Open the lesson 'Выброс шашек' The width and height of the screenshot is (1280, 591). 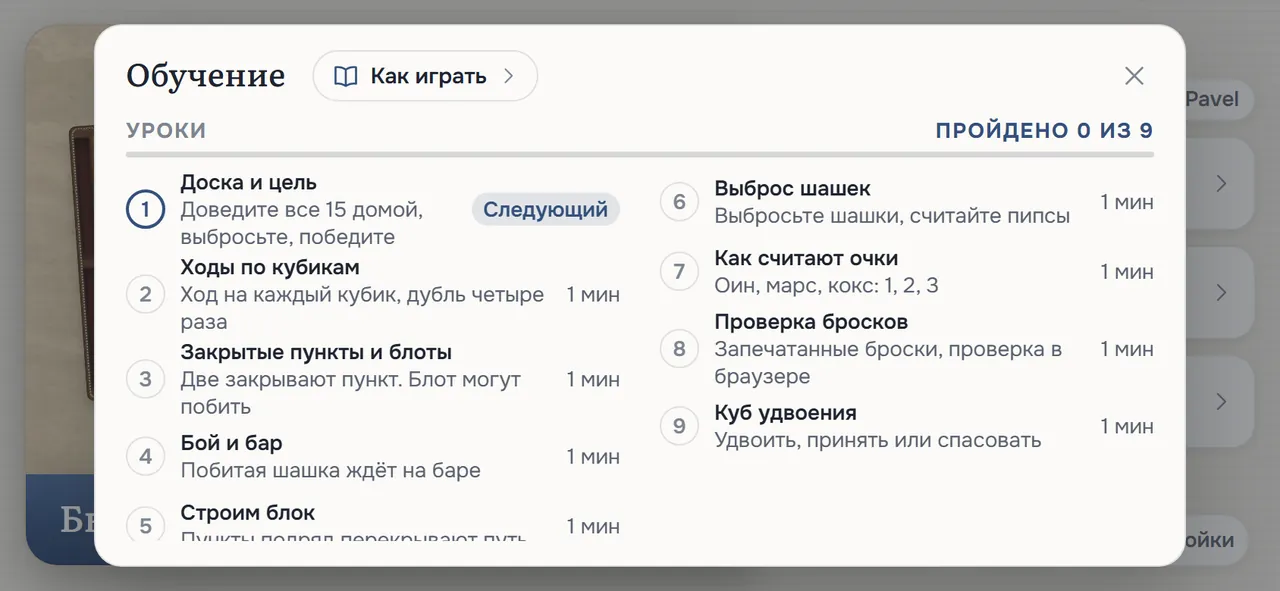point(907,202)
